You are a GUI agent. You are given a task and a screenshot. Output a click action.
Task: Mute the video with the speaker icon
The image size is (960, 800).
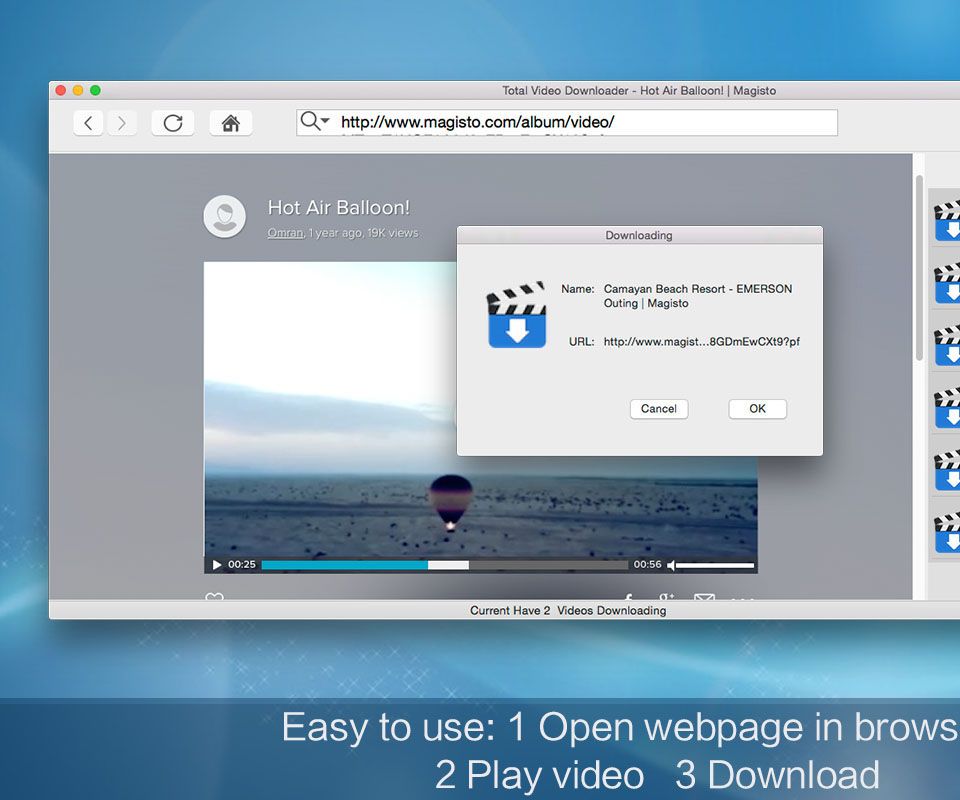point(671,565)
